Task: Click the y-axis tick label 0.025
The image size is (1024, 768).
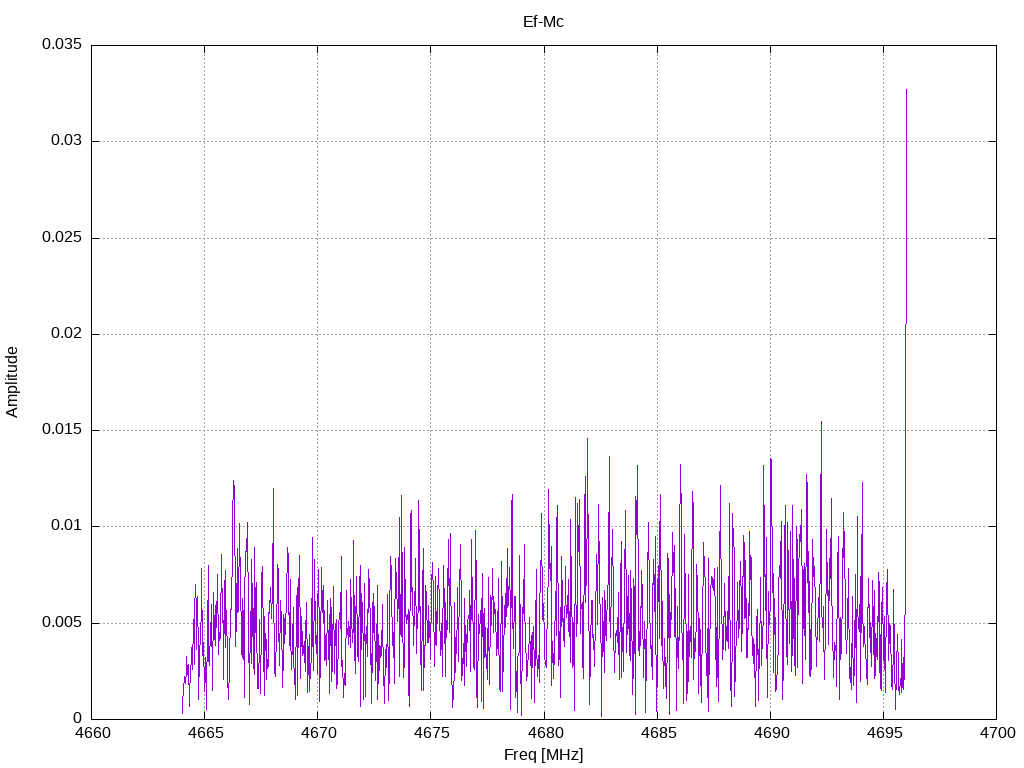Action: 62,237
